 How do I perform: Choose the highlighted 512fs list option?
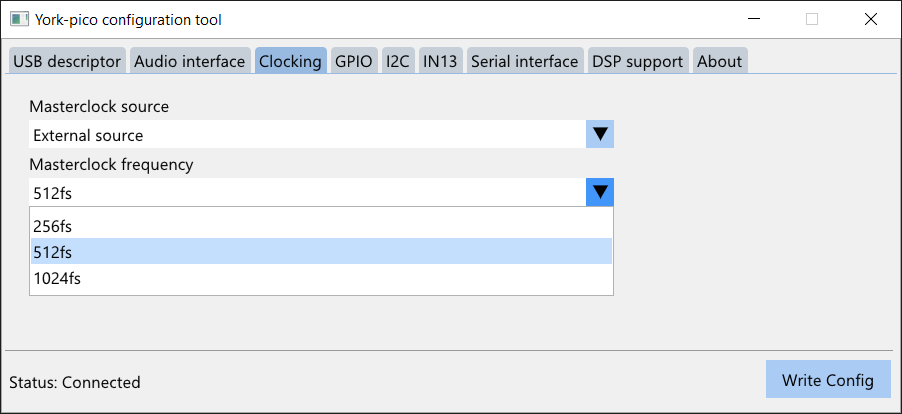[x=322, y=251]
